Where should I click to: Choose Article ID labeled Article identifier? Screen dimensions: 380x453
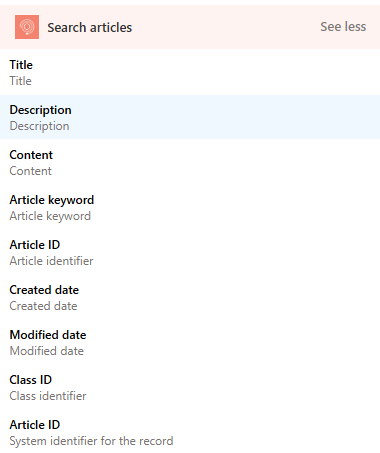coord(190,252)
